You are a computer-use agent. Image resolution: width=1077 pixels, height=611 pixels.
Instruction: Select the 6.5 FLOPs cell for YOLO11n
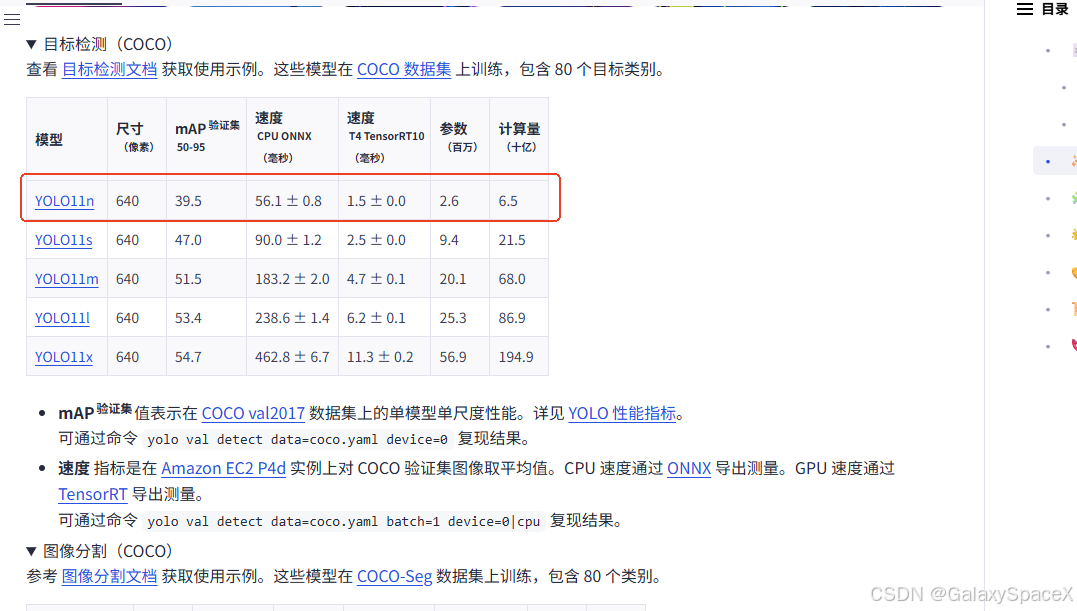(x=519, y=201)
